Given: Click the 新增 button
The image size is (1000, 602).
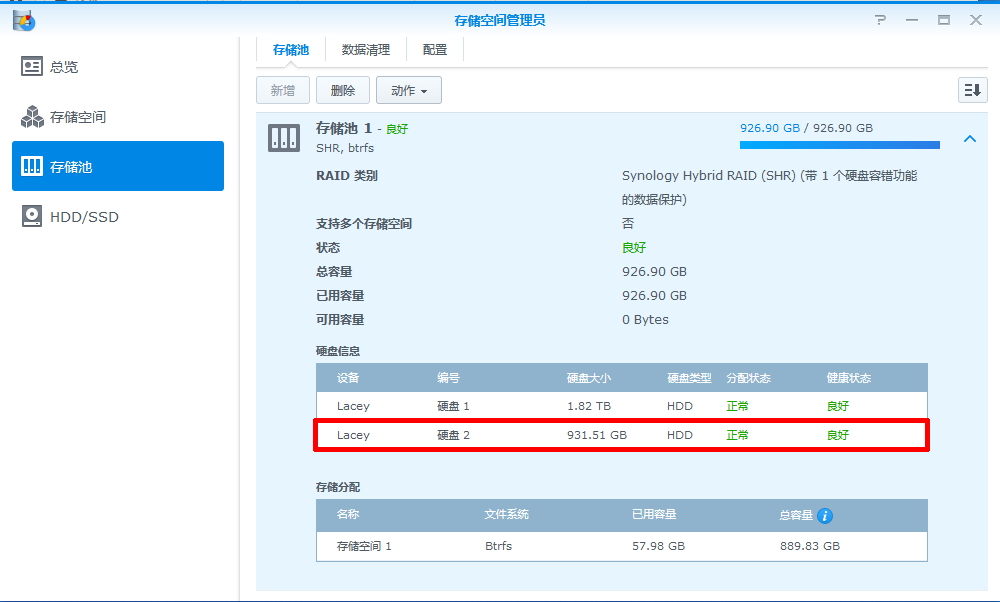Looking at the screenshot, I should coord(282,91).
